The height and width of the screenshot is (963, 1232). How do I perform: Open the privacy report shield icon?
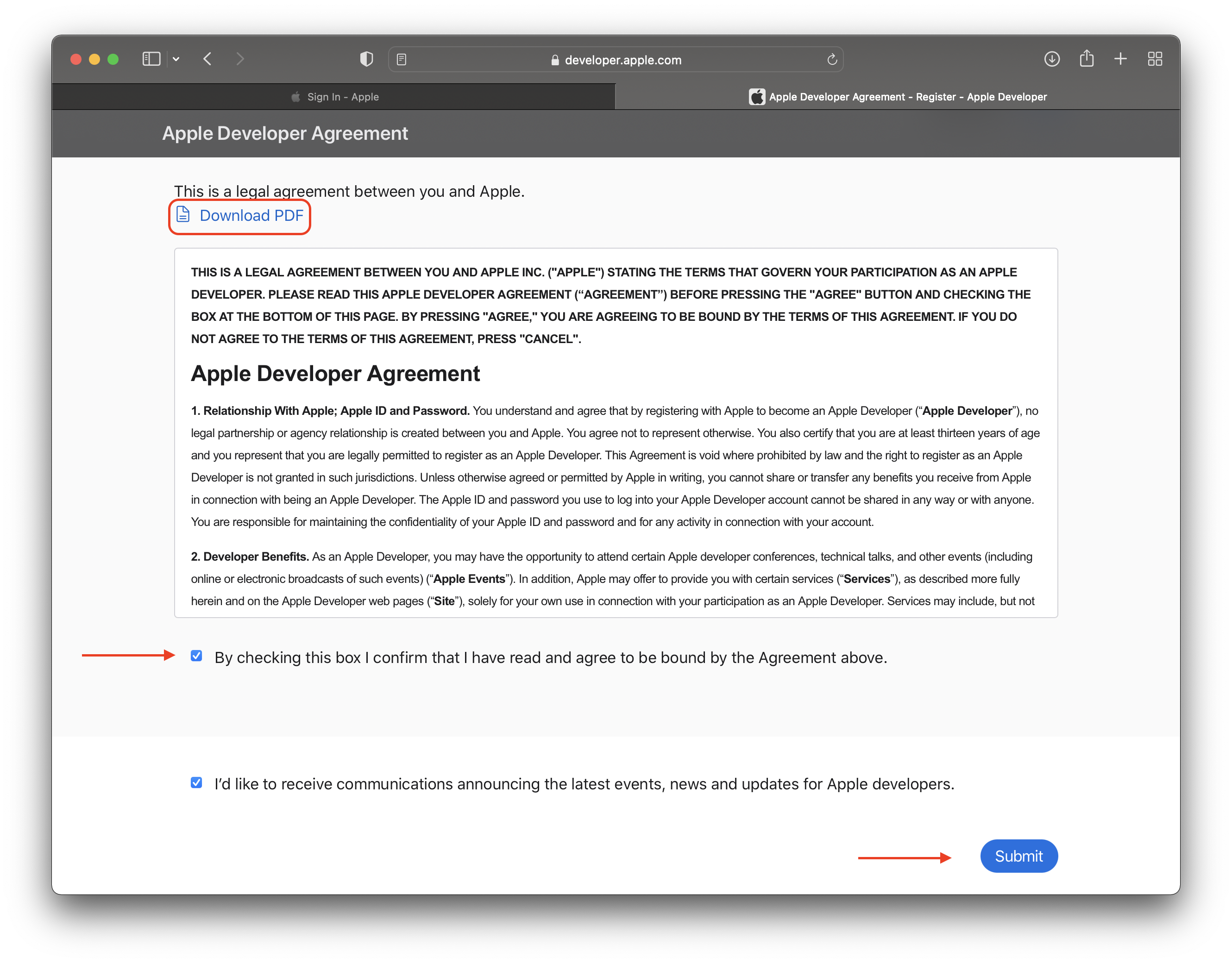(367, 59)
